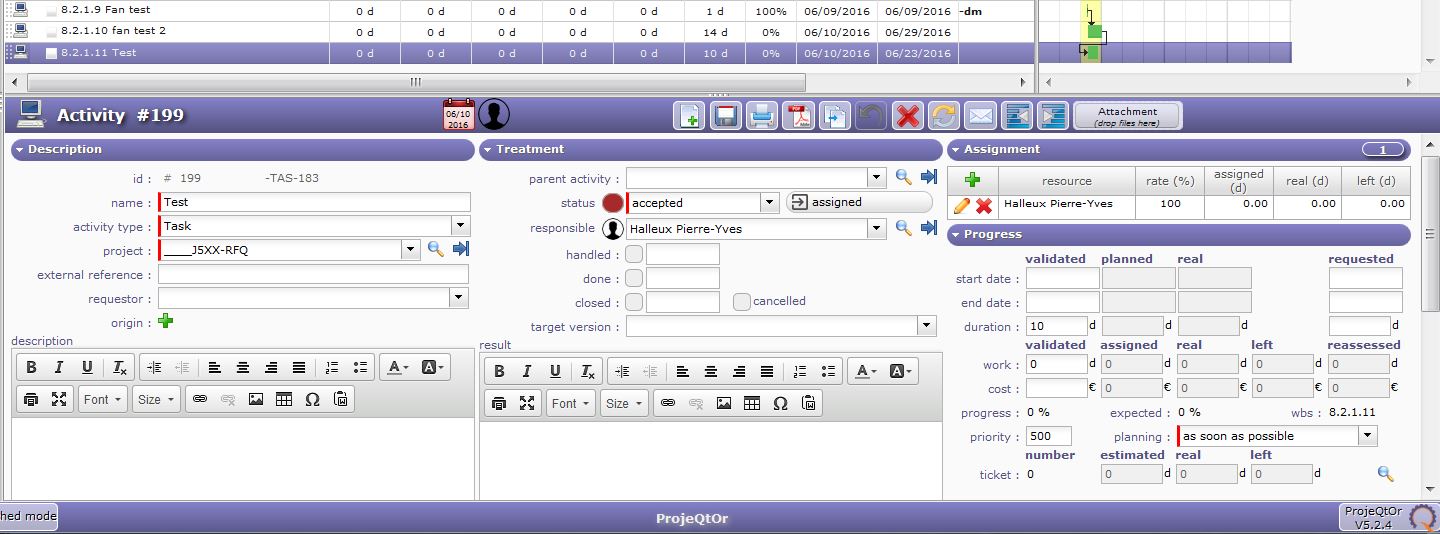Tick the 'cancelled' checkbox
This screenshot has height=534, width=1440.
point(741,302)
